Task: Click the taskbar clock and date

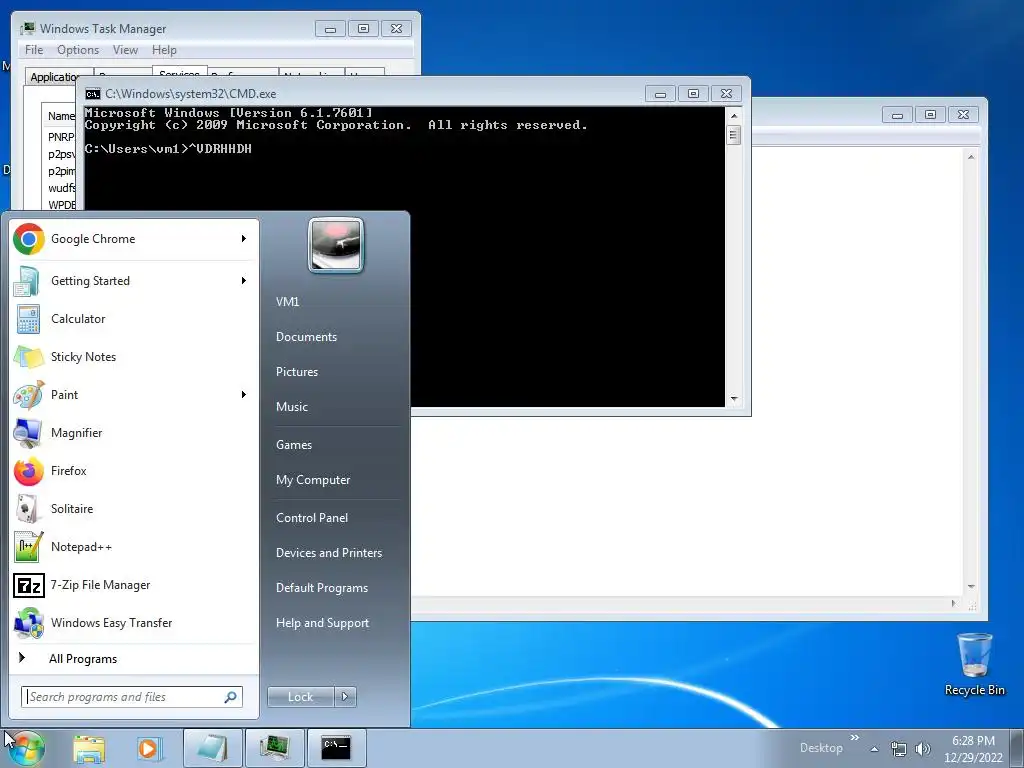Action: pyautogui.click(x=973, y=749)
